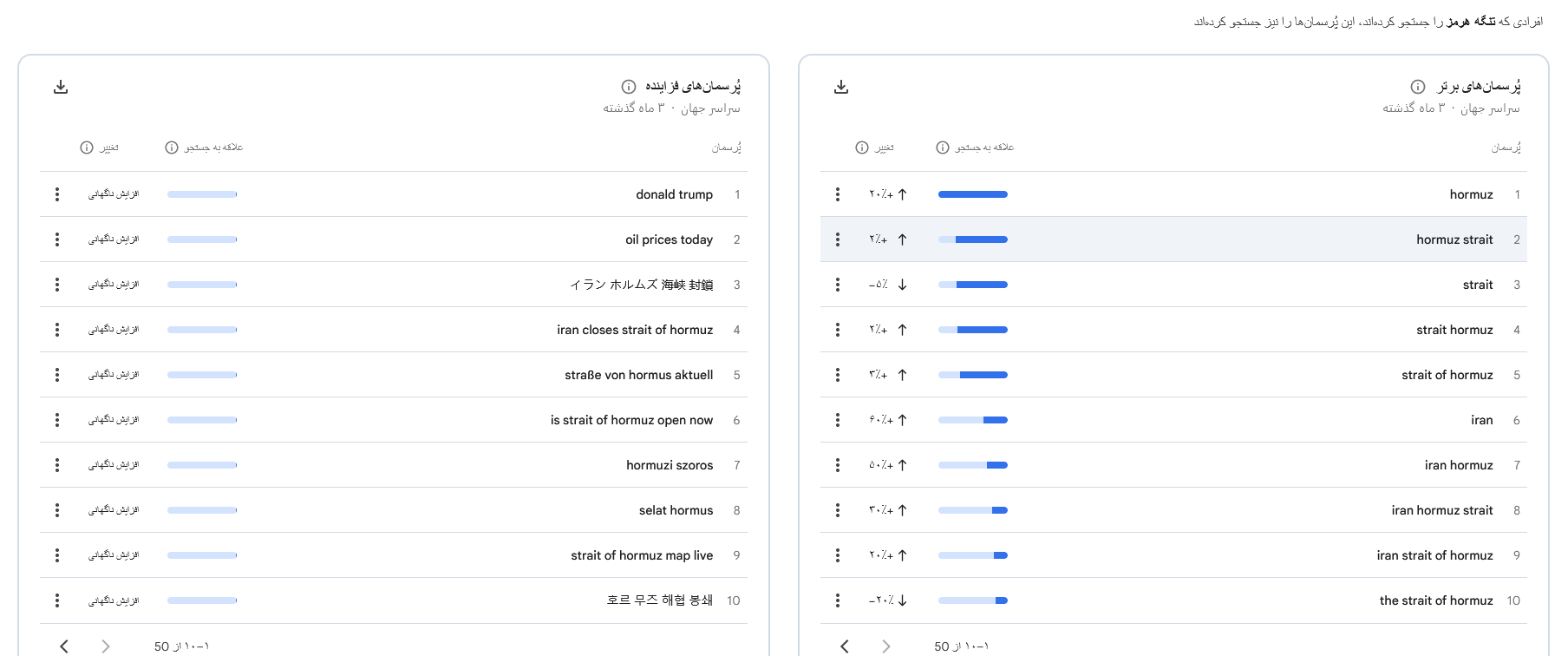
Task: Open three-dot menu for 'the strait of hormuz'
Action: (x=837, y=600)
